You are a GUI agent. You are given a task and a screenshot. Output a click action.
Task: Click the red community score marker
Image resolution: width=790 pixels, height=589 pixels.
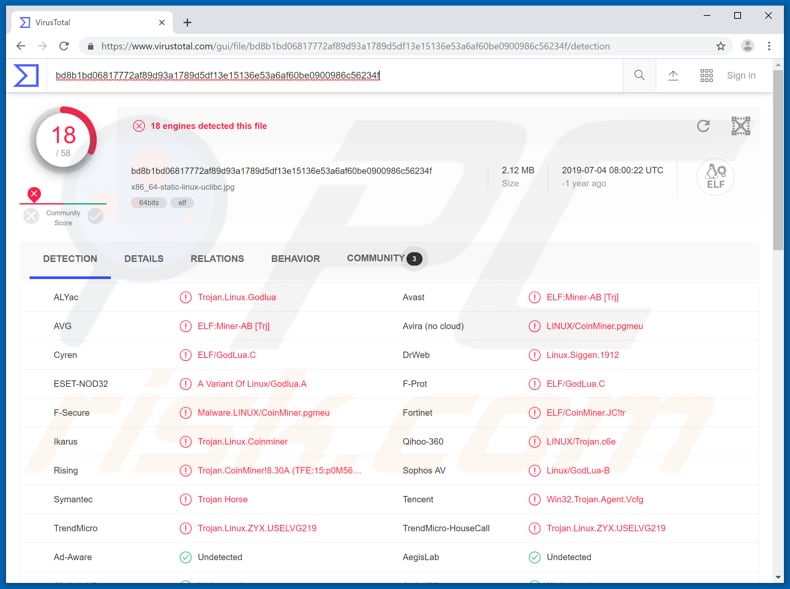[x=34, y=194]
